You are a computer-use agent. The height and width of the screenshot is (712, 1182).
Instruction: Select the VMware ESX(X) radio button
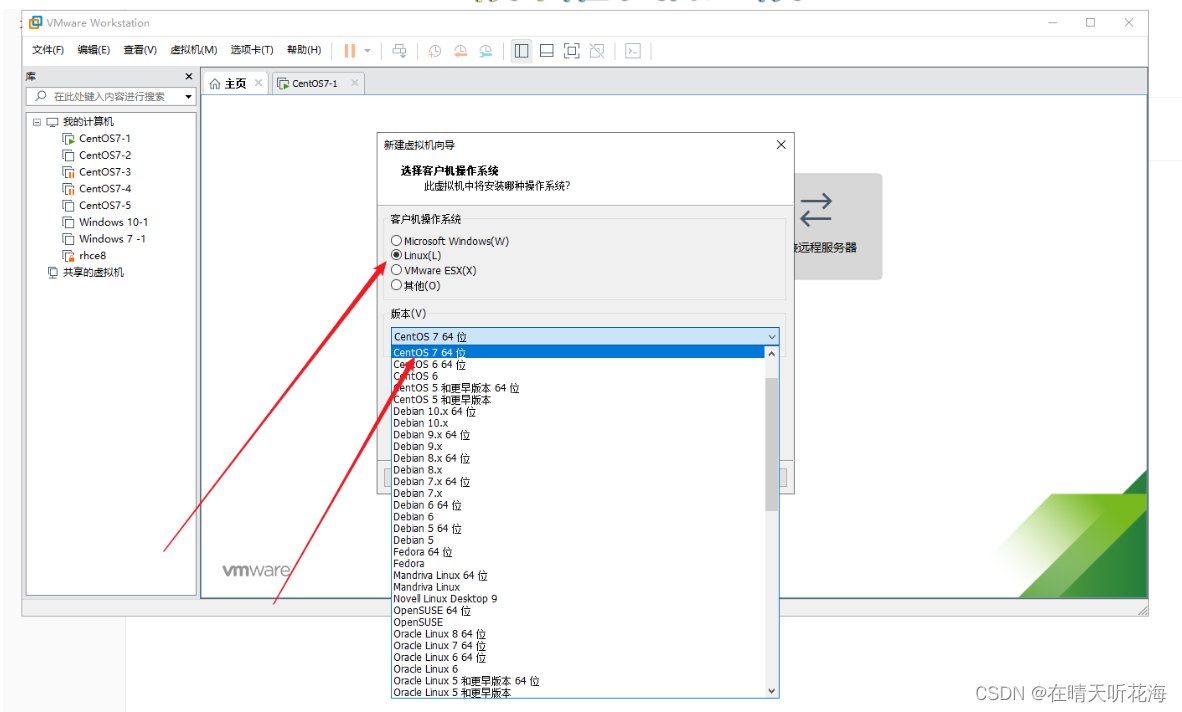(x=397, y=270)
